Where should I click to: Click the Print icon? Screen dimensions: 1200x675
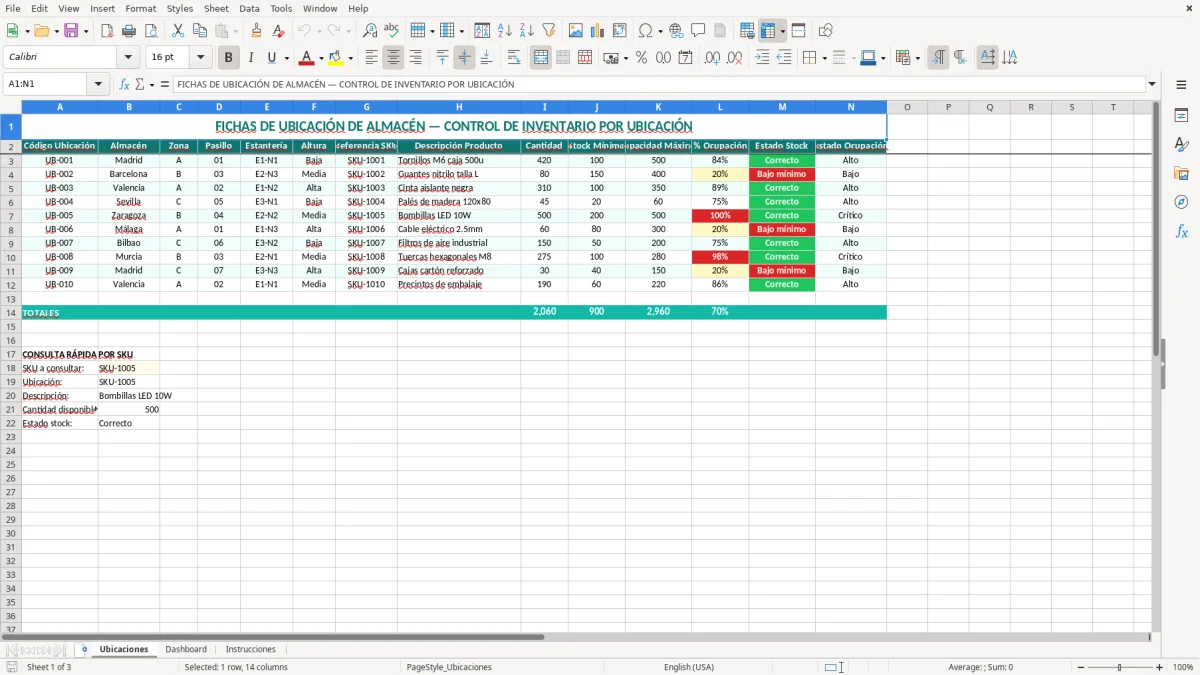point(129,31)
